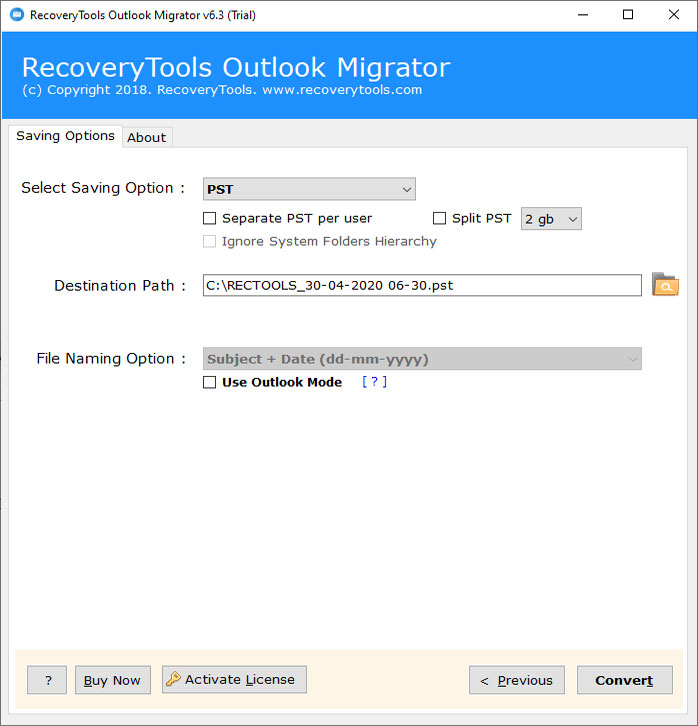Enable Separate PST per user checkbox

[x=210, y=218]
